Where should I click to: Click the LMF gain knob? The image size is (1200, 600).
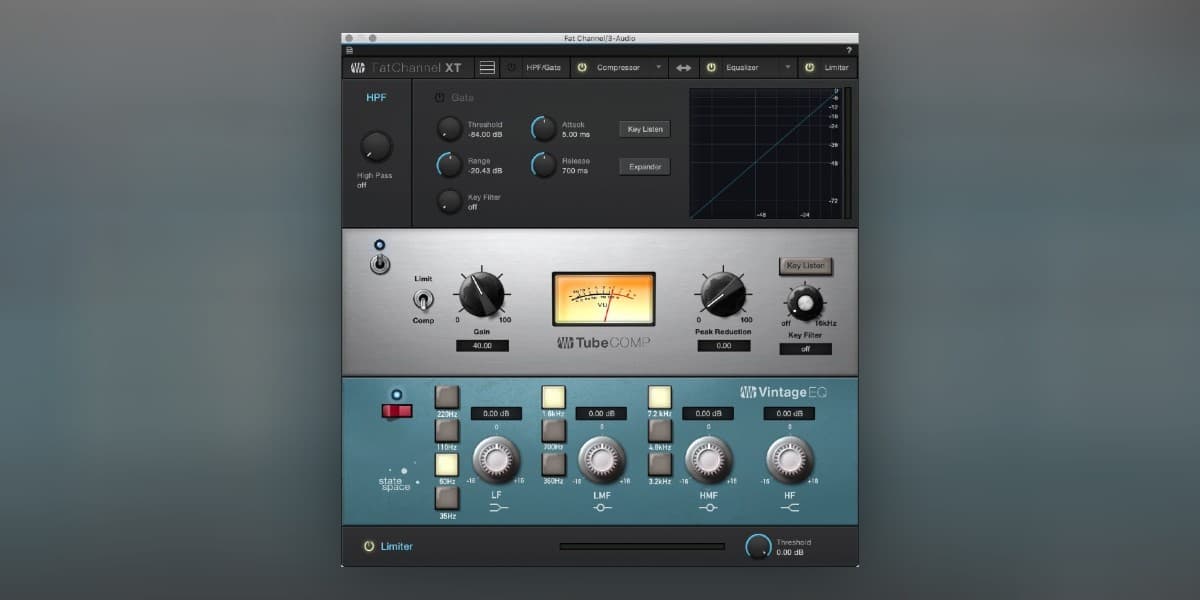tap(602, 460)
